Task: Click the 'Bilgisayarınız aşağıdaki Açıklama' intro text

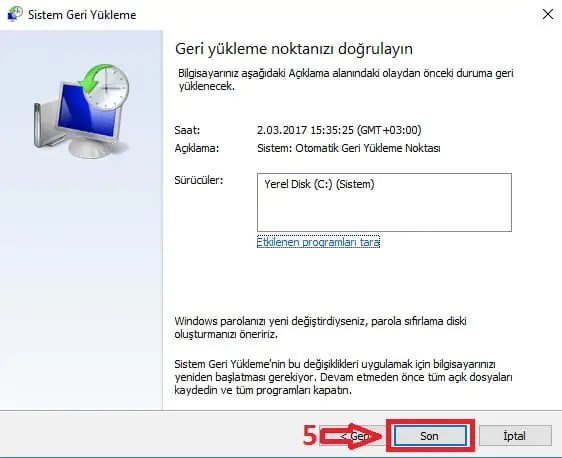Action: (346, 79)
